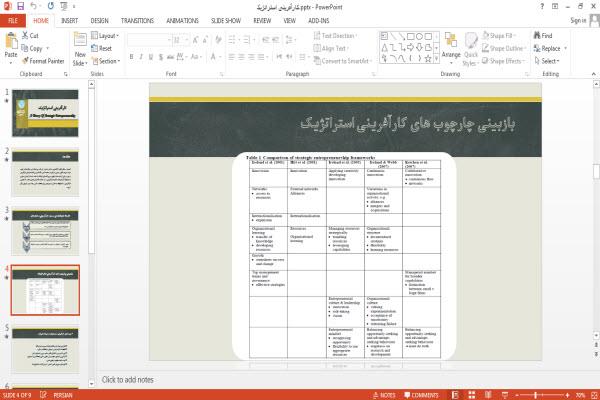Screen dimensions: 600x400
Task: Open the FILE tab
Action: coord(13,20)
